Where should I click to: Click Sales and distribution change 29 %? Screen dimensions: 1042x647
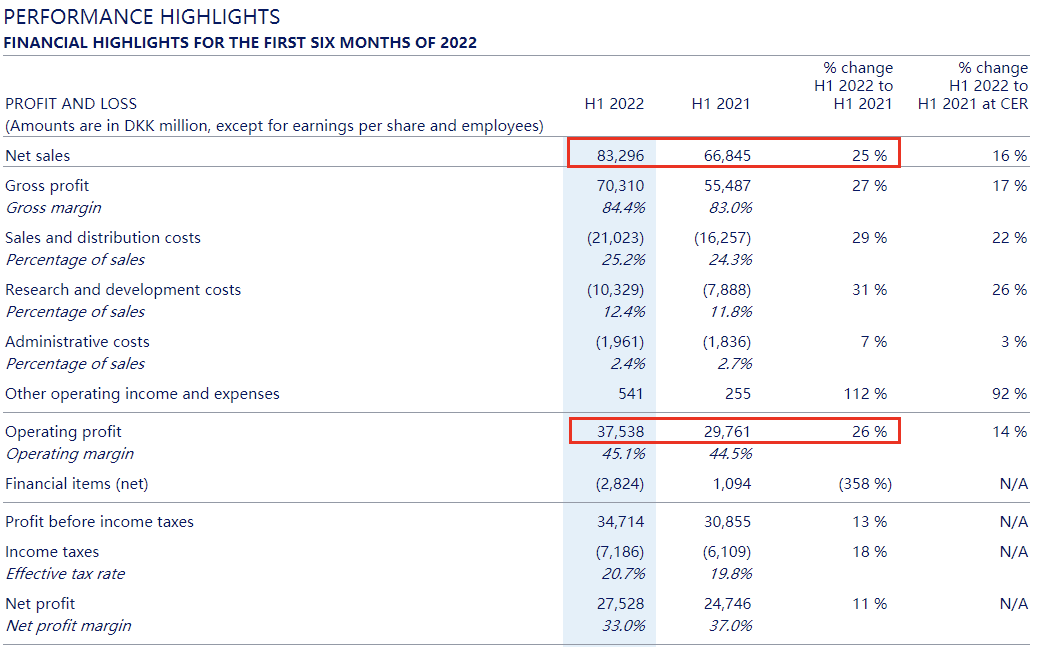point(869,238)
